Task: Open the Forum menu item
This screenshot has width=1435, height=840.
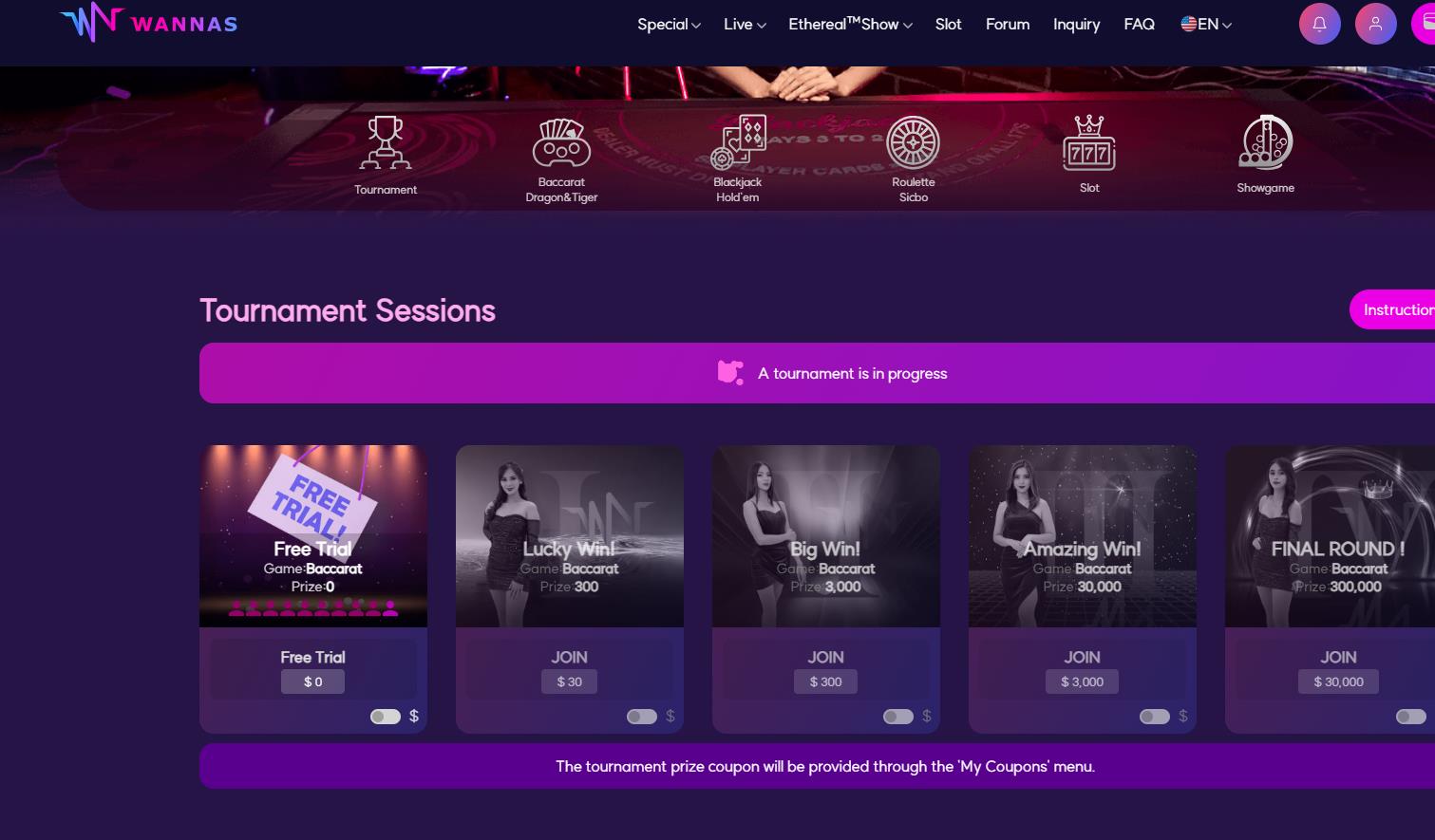Action: click(x=1008, y=25)
